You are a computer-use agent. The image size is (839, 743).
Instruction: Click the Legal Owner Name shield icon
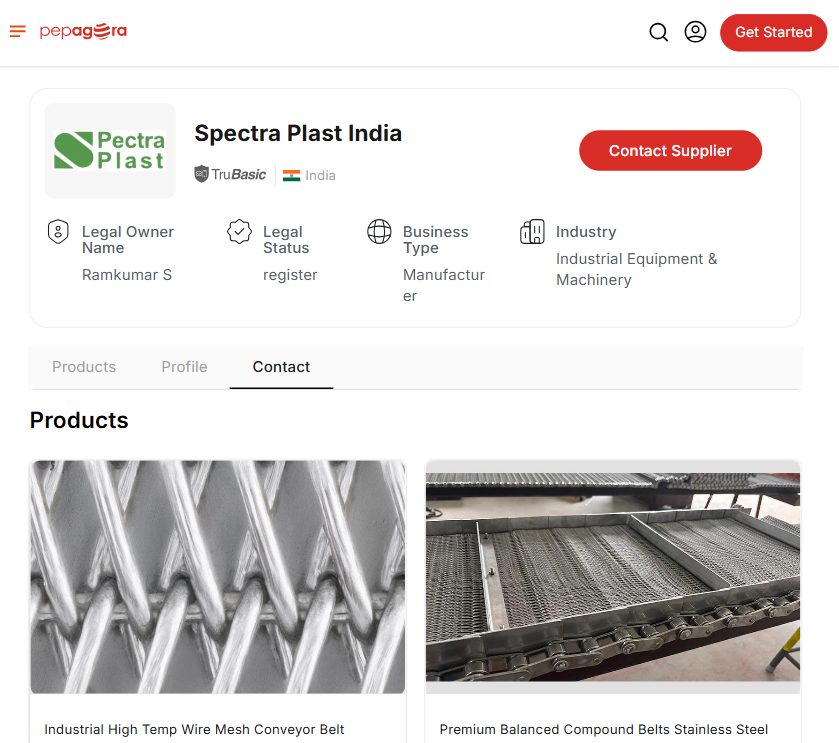tap(58, 232)
